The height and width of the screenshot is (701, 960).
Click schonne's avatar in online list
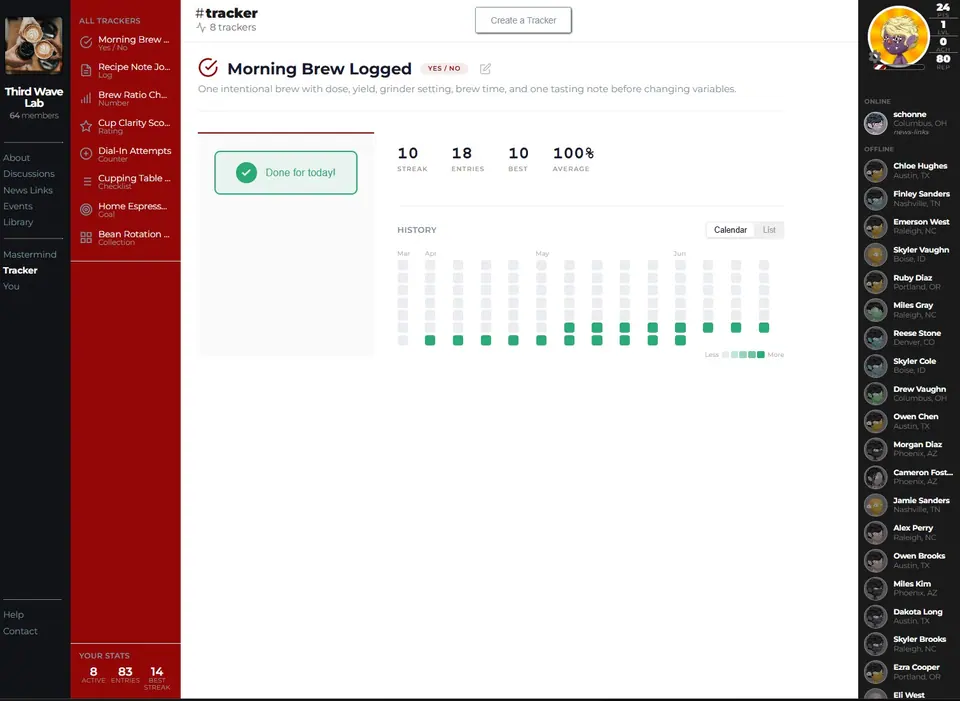(x=876, y=123)
